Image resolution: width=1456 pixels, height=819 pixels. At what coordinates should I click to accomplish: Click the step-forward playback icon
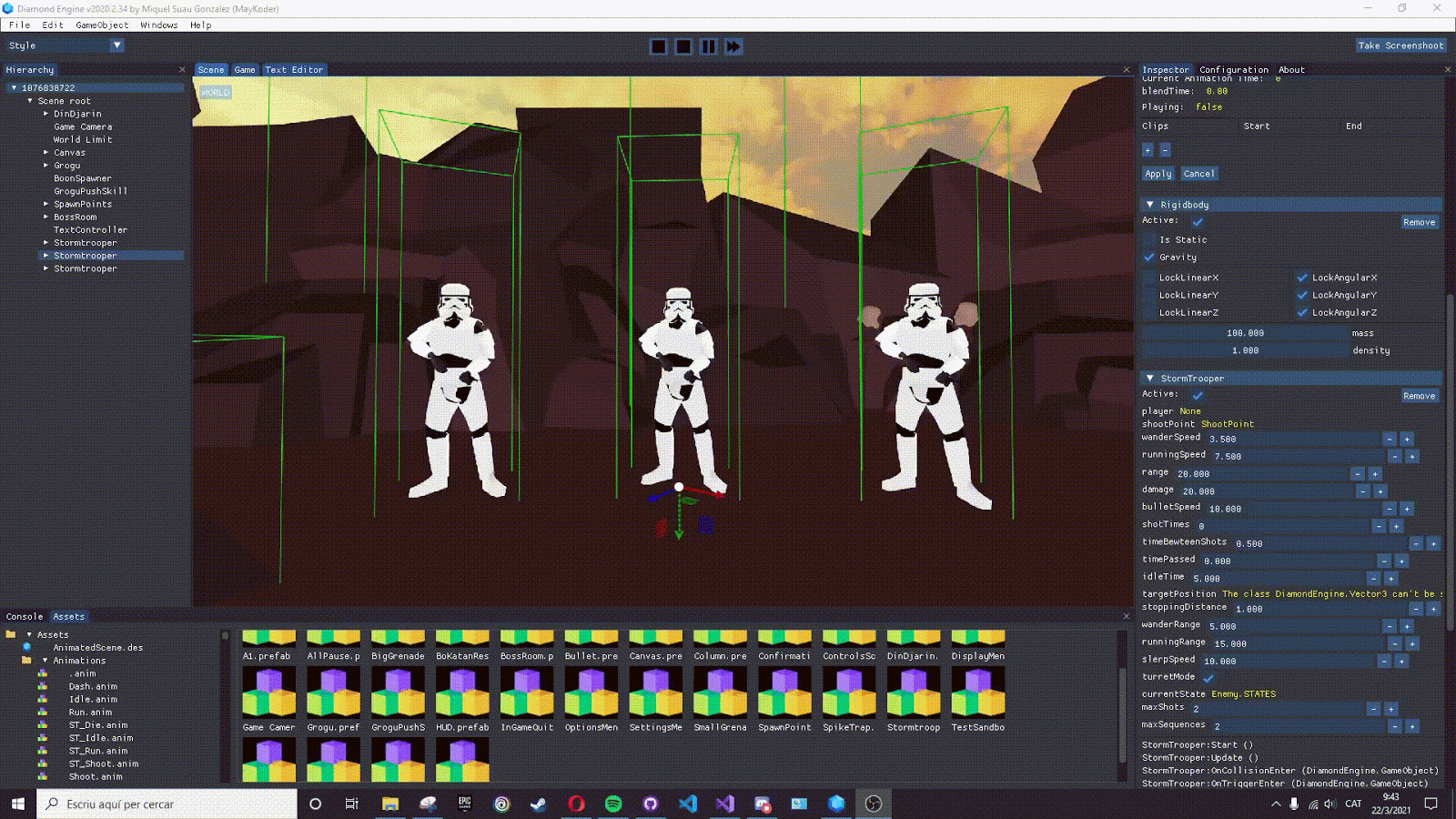[x=733, y=46]
